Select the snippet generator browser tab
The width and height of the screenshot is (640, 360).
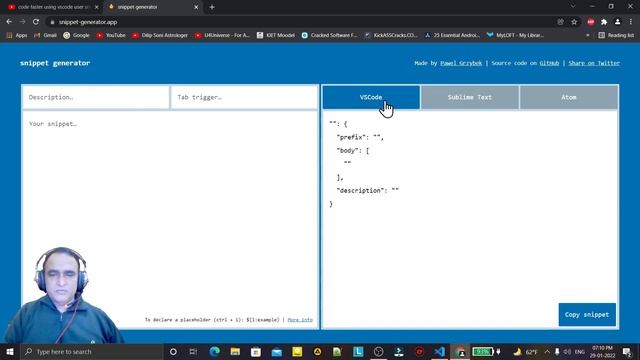(x=152, y=7)
